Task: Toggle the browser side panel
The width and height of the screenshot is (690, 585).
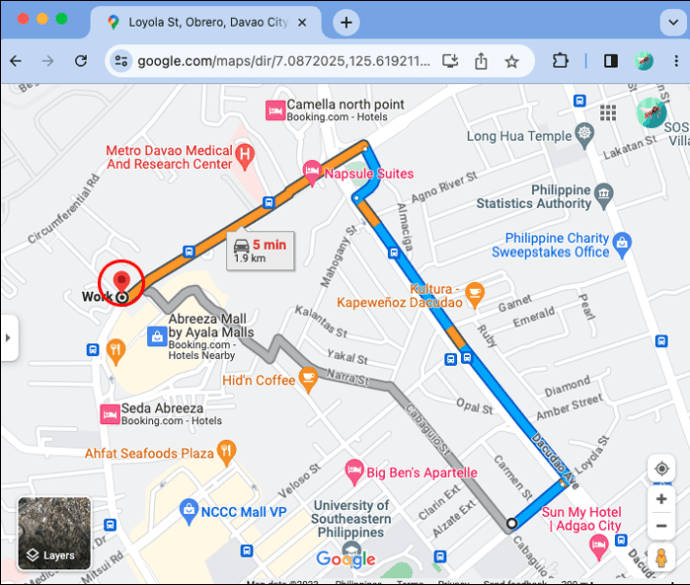Action: pos(611,61)
